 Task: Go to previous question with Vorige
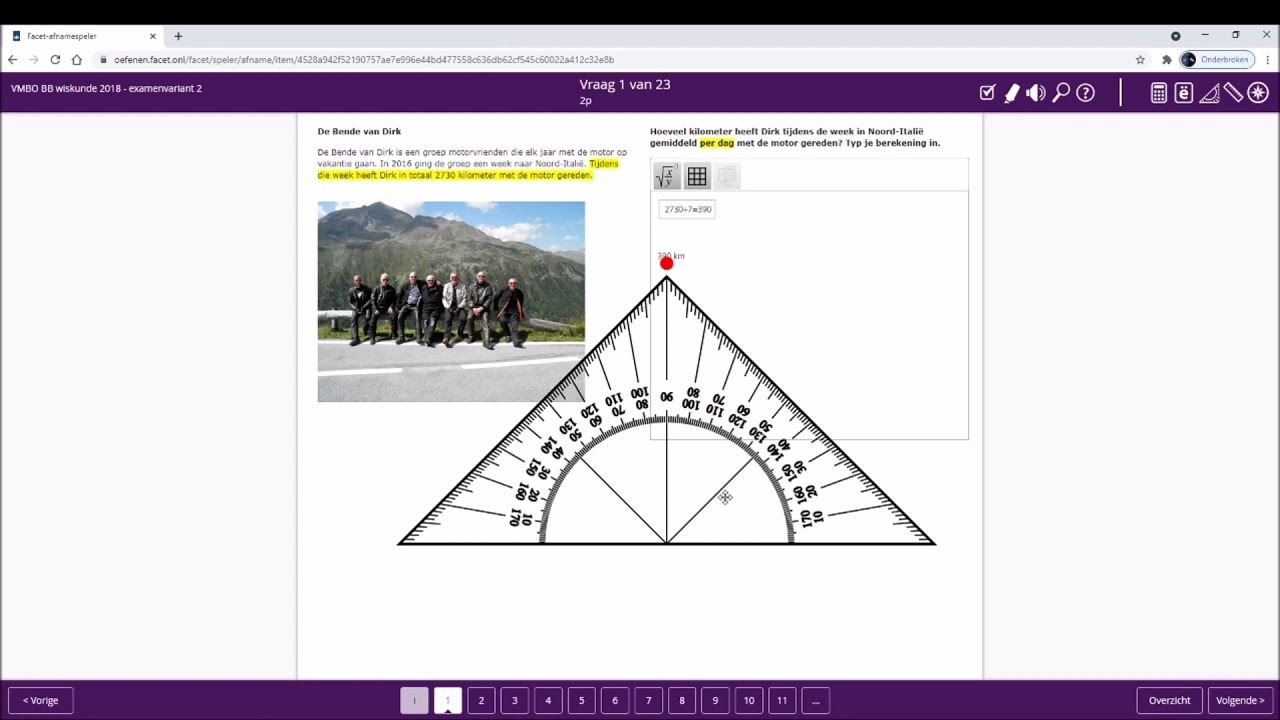pos(41,700)
